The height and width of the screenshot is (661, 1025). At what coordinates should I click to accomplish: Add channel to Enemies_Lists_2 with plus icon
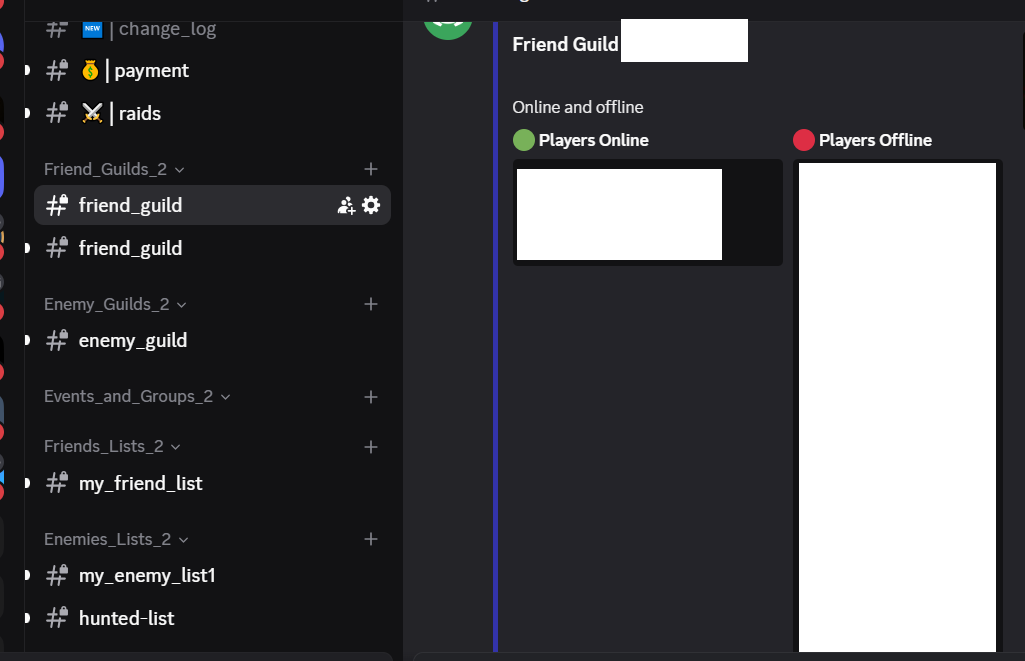pos(371,539)
